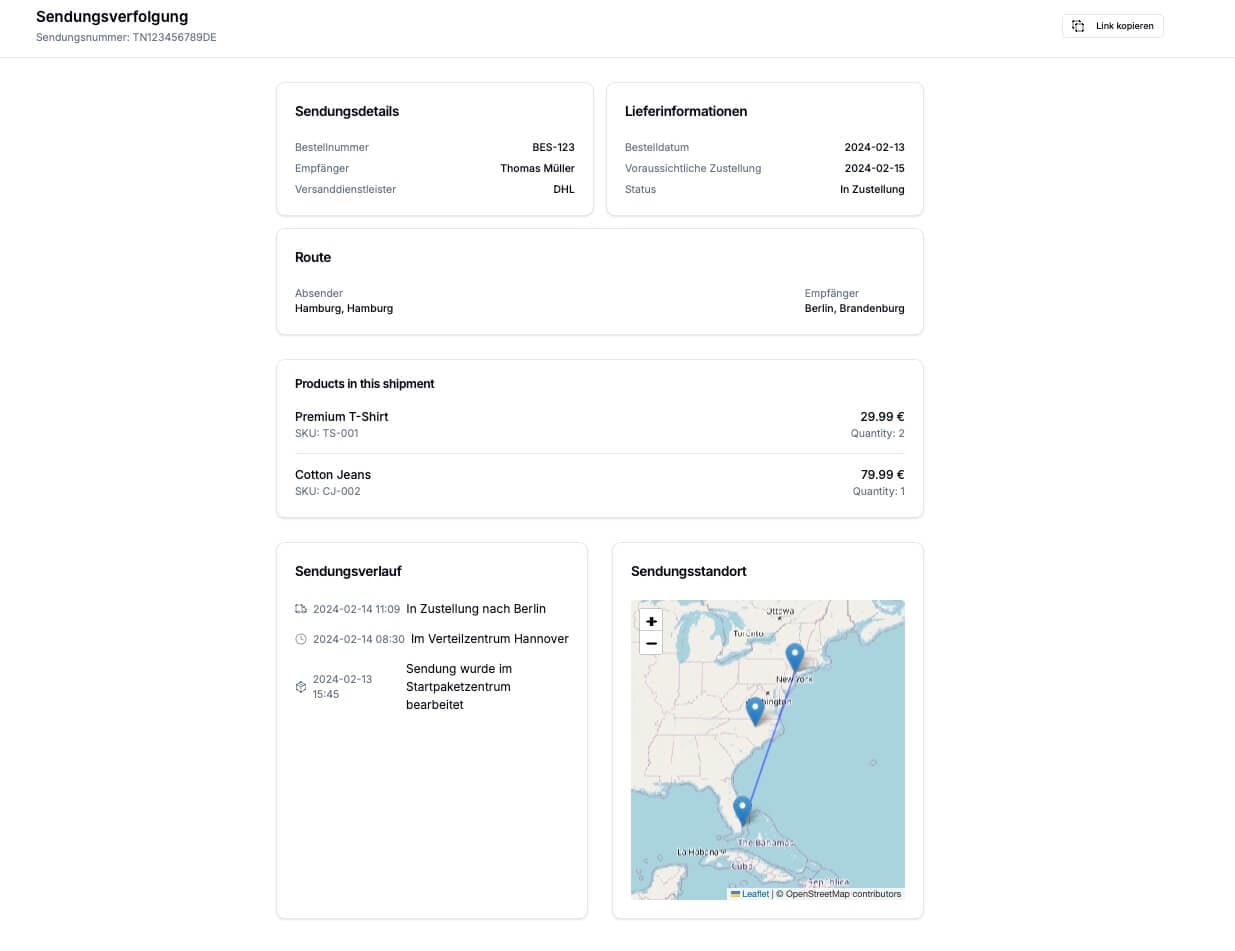Click the clock icon for Verteilzentrum Hannover entry
1235x951 pixels.
(300, 639)
